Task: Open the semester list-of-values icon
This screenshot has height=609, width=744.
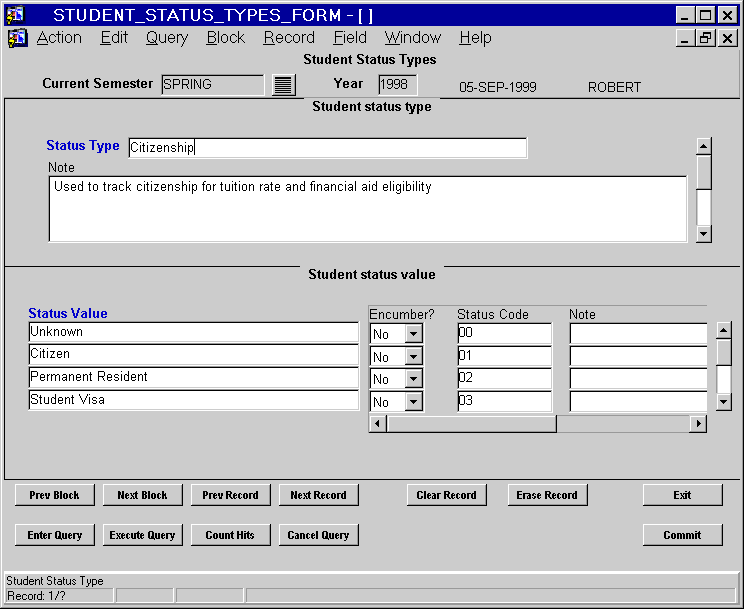Action: click(284, 85)
